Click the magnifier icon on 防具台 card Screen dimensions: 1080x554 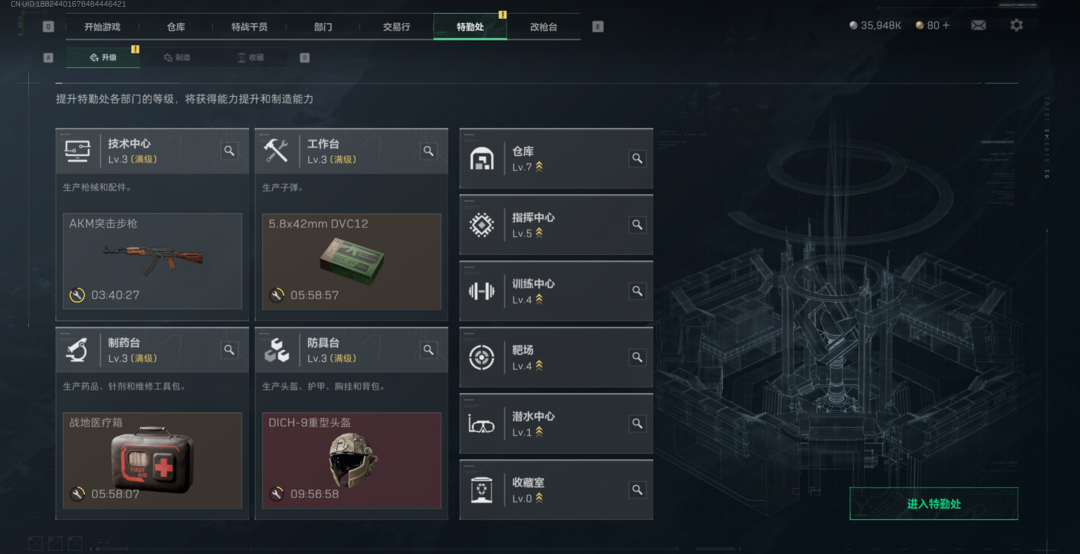pos(428,350)
